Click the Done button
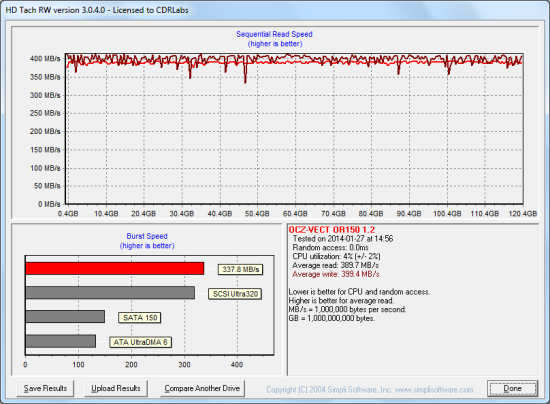The image size is (550, 404). pyautogui.click(x=512, y=388)
